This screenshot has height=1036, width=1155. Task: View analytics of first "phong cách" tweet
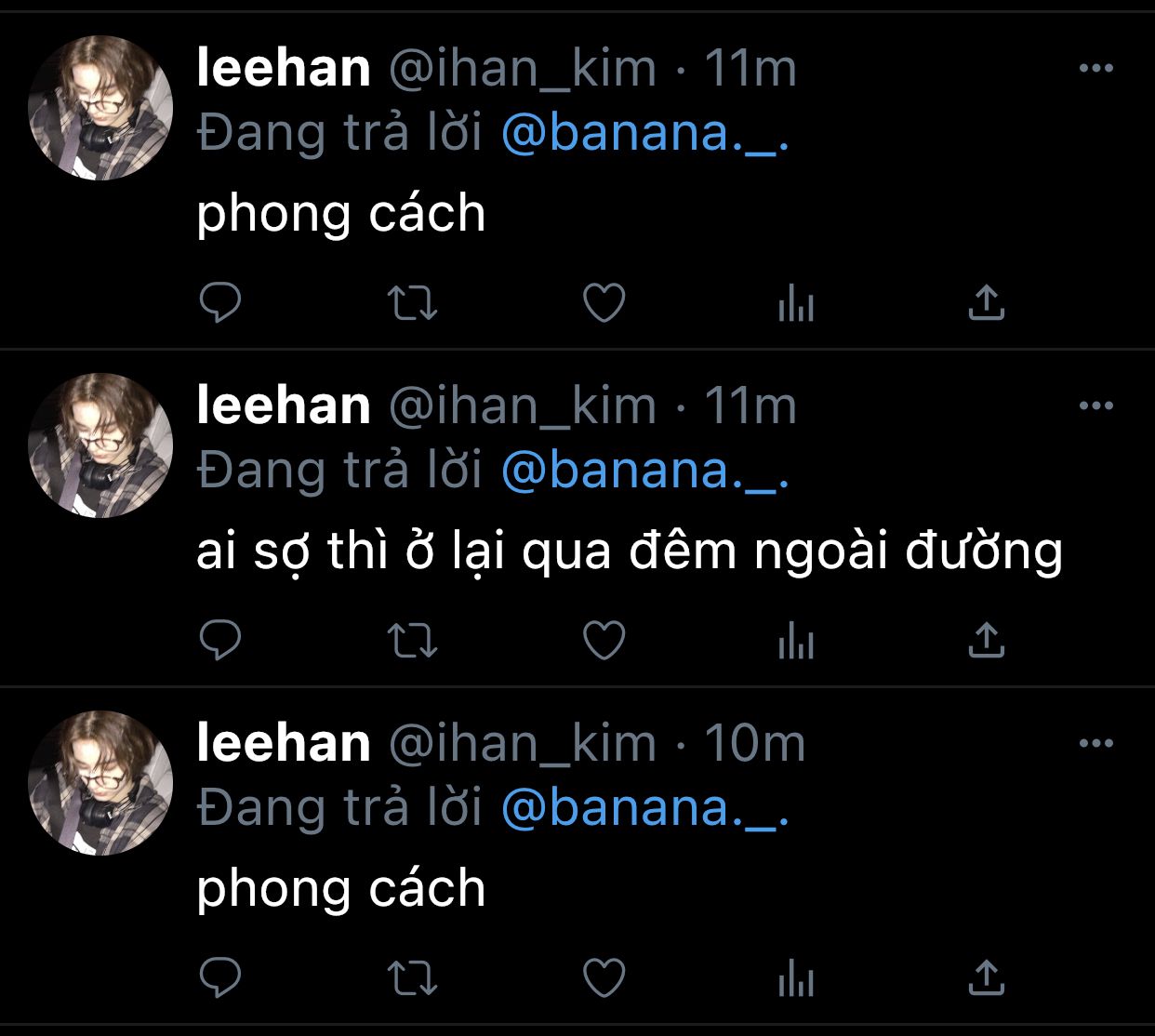[x=796, y=303]
